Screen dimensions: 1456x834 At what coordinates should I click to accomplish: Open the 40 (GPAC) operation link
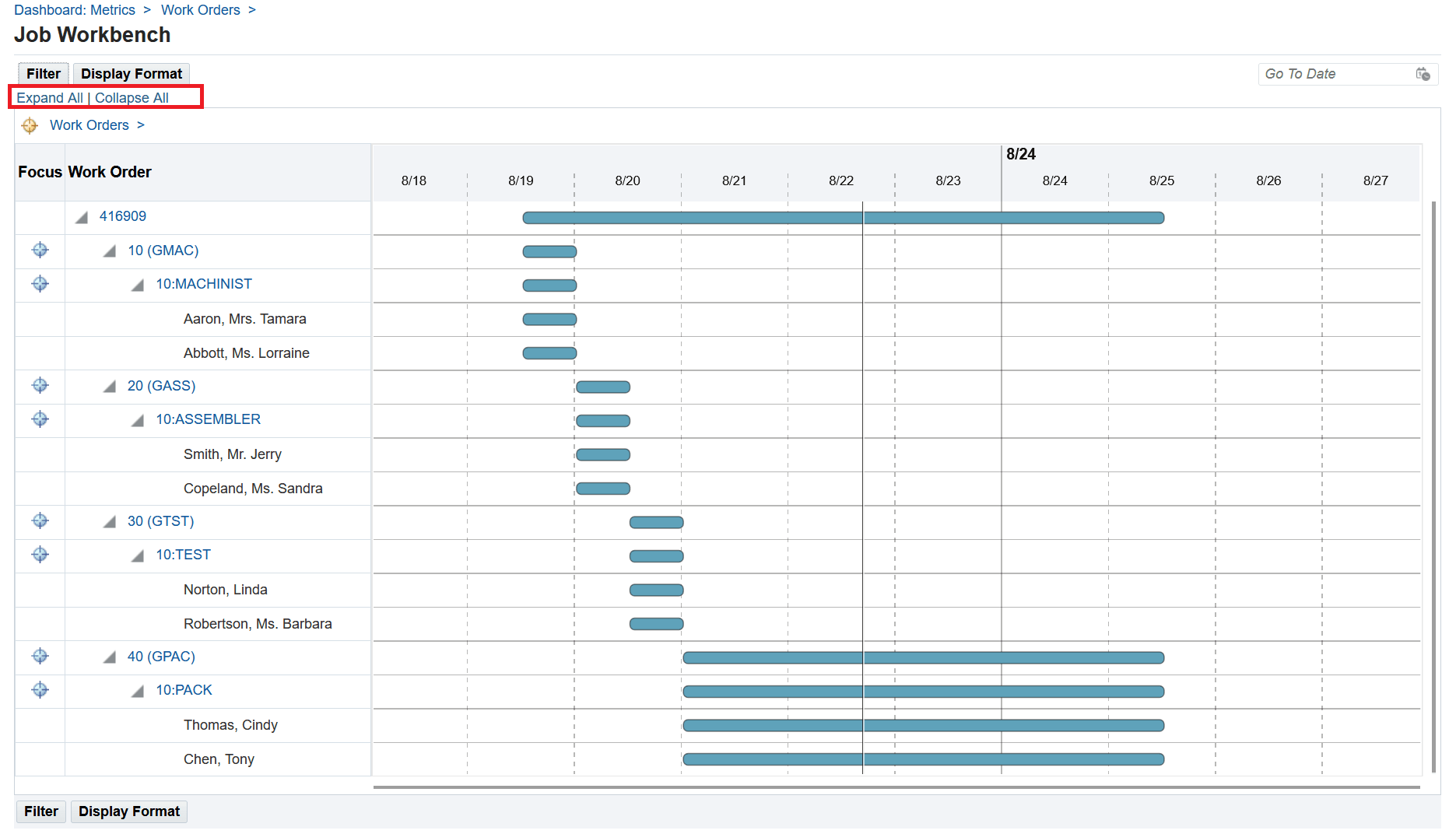pyautogui.click(x=162, y=657)
